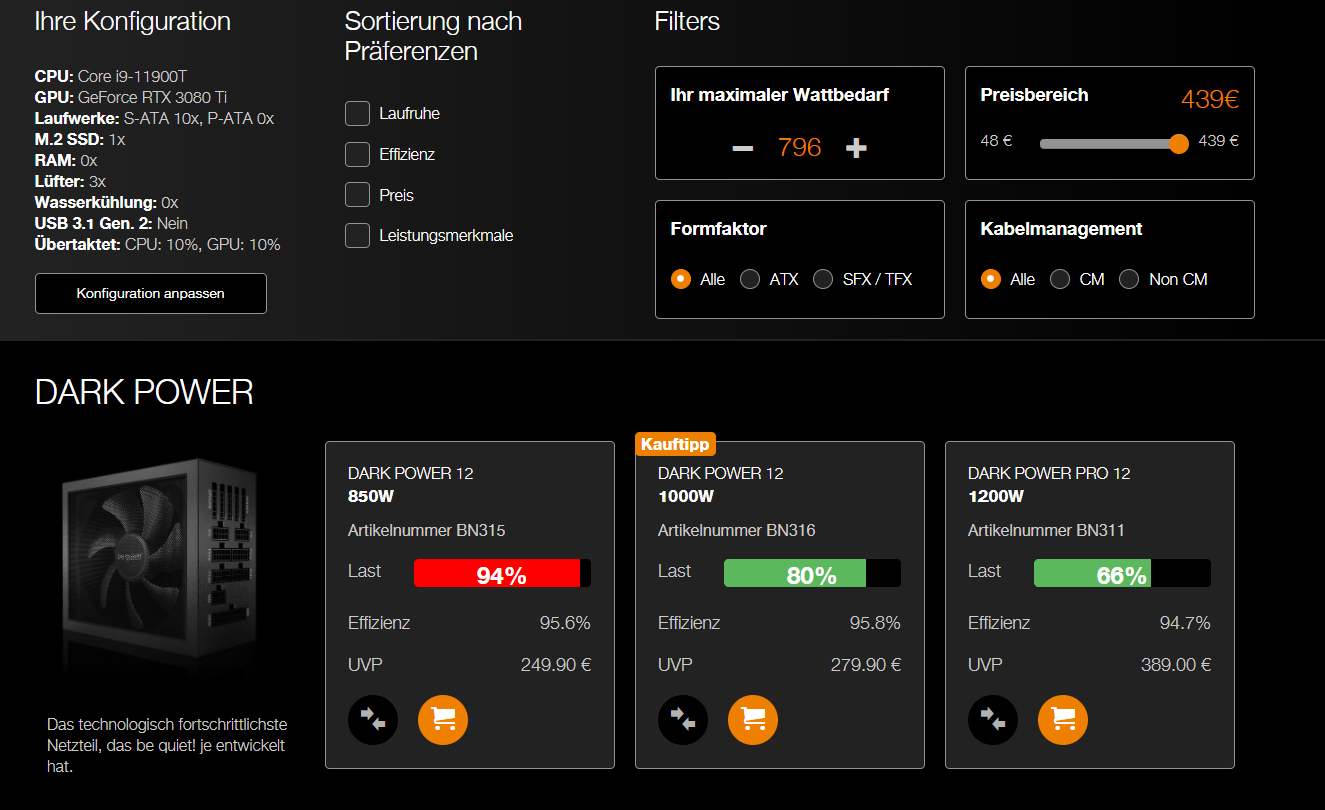Click the wattage value 796
Screen dimensions: 1325x810
point(799,148)
